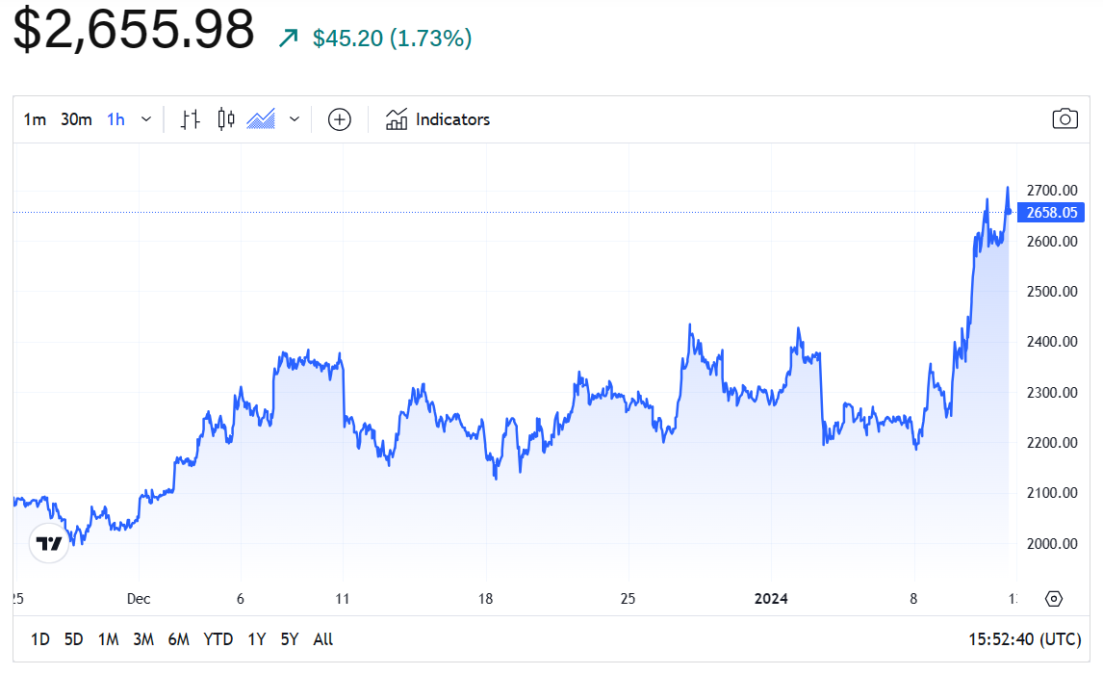Select the candlestick chart style icon

pyautogui.click(x=225, y=120)
